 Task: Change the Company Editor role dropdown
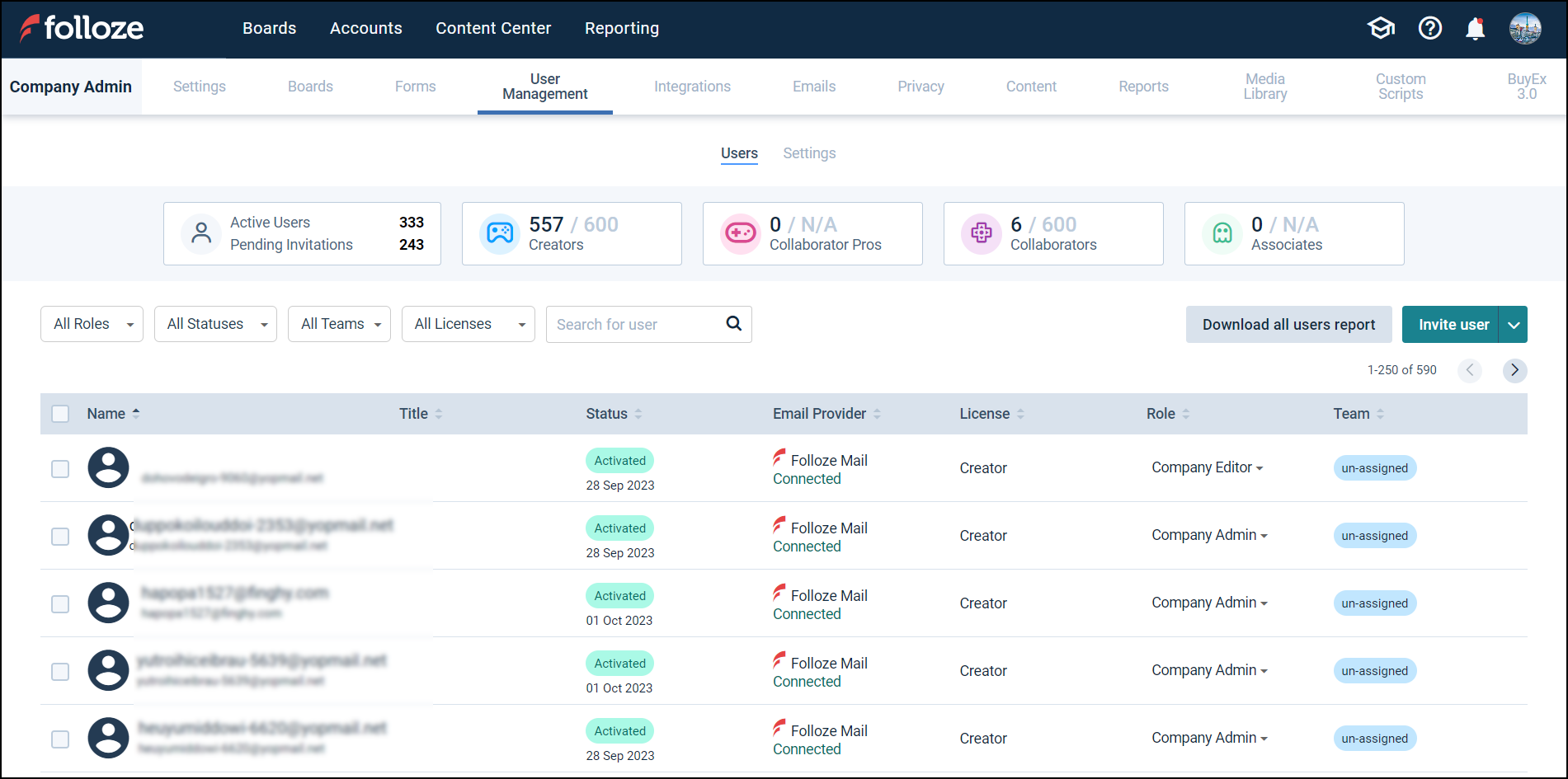tap(1207, 467)
